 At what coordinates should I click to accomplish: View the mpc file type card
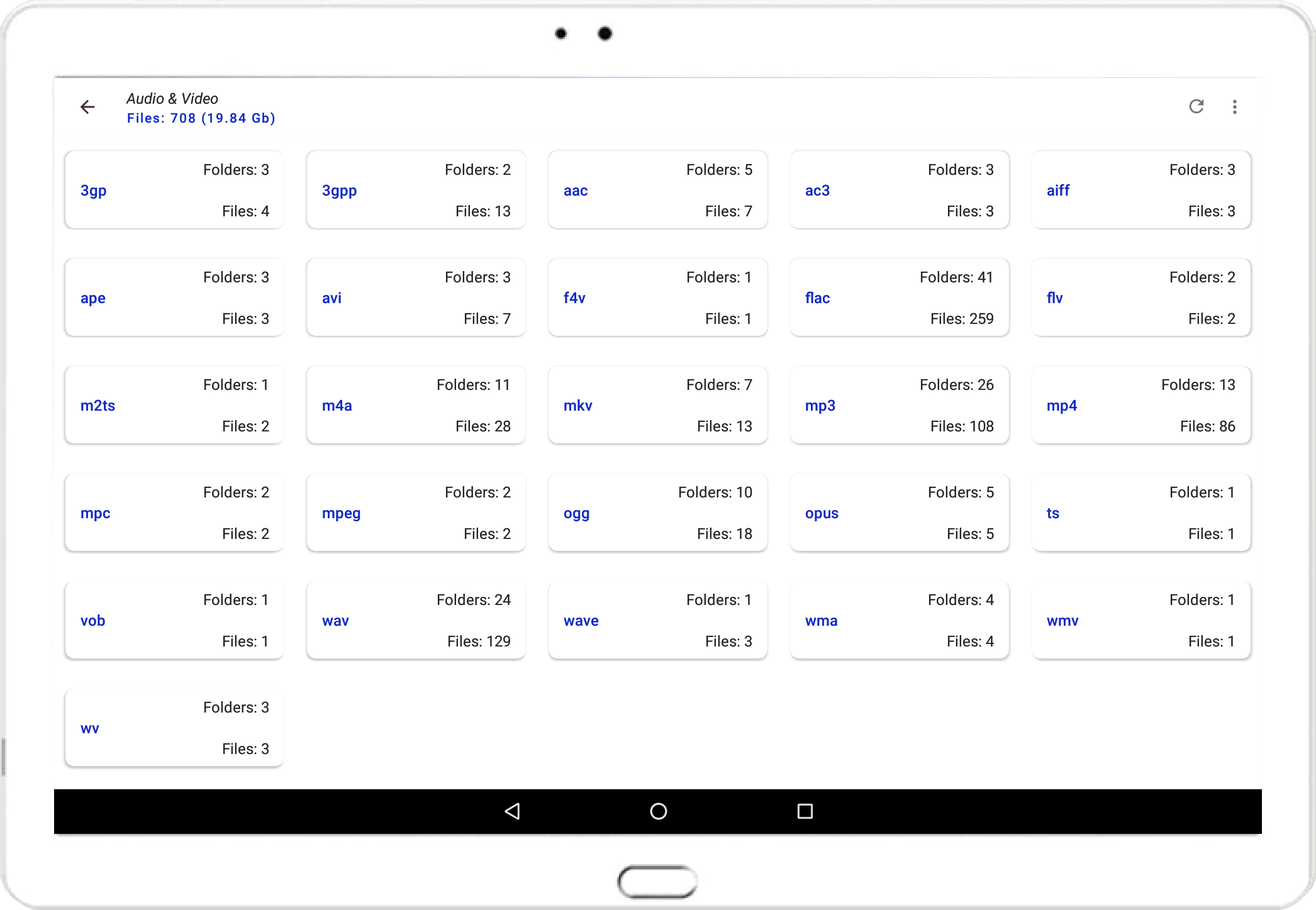174,513
